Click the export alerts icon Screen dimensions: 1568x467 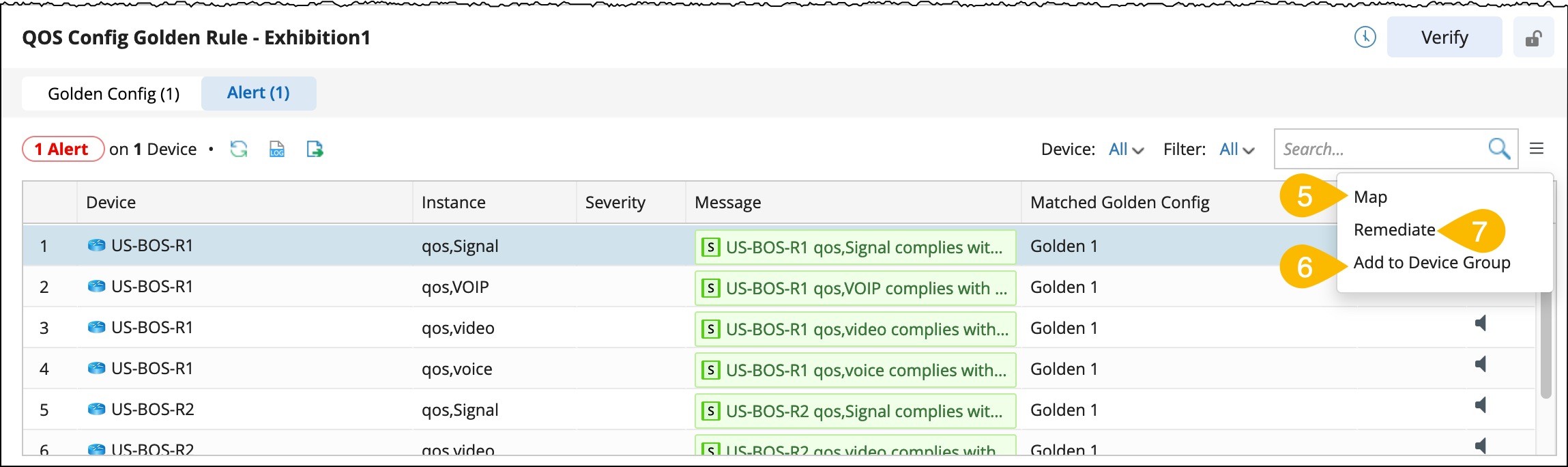coord(315,149)
